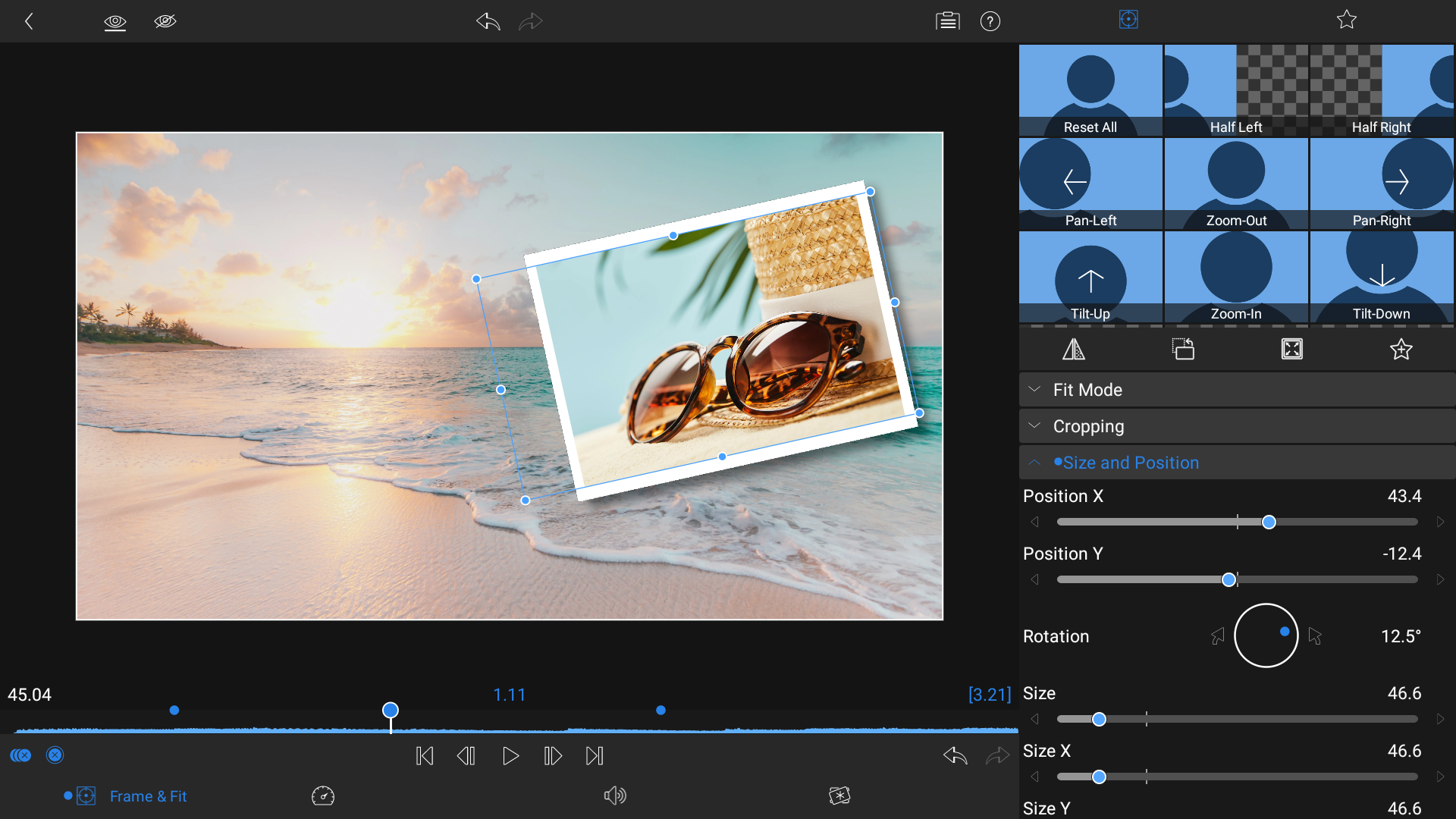Viewport: 1456px width, 819px height.
Task: Open the paste attributes clipboard icon
Action: pyautogui.click(x=947, y=21)
